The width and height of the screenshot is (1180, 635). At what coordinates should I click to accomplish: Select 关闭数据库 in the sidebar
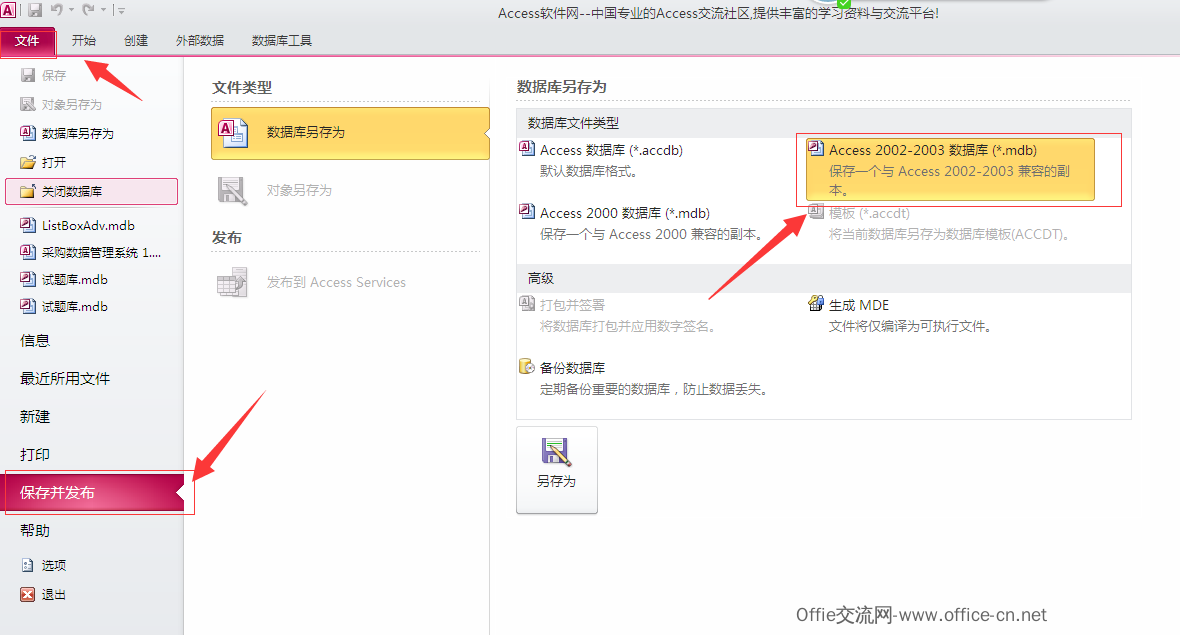coord(92,191)
